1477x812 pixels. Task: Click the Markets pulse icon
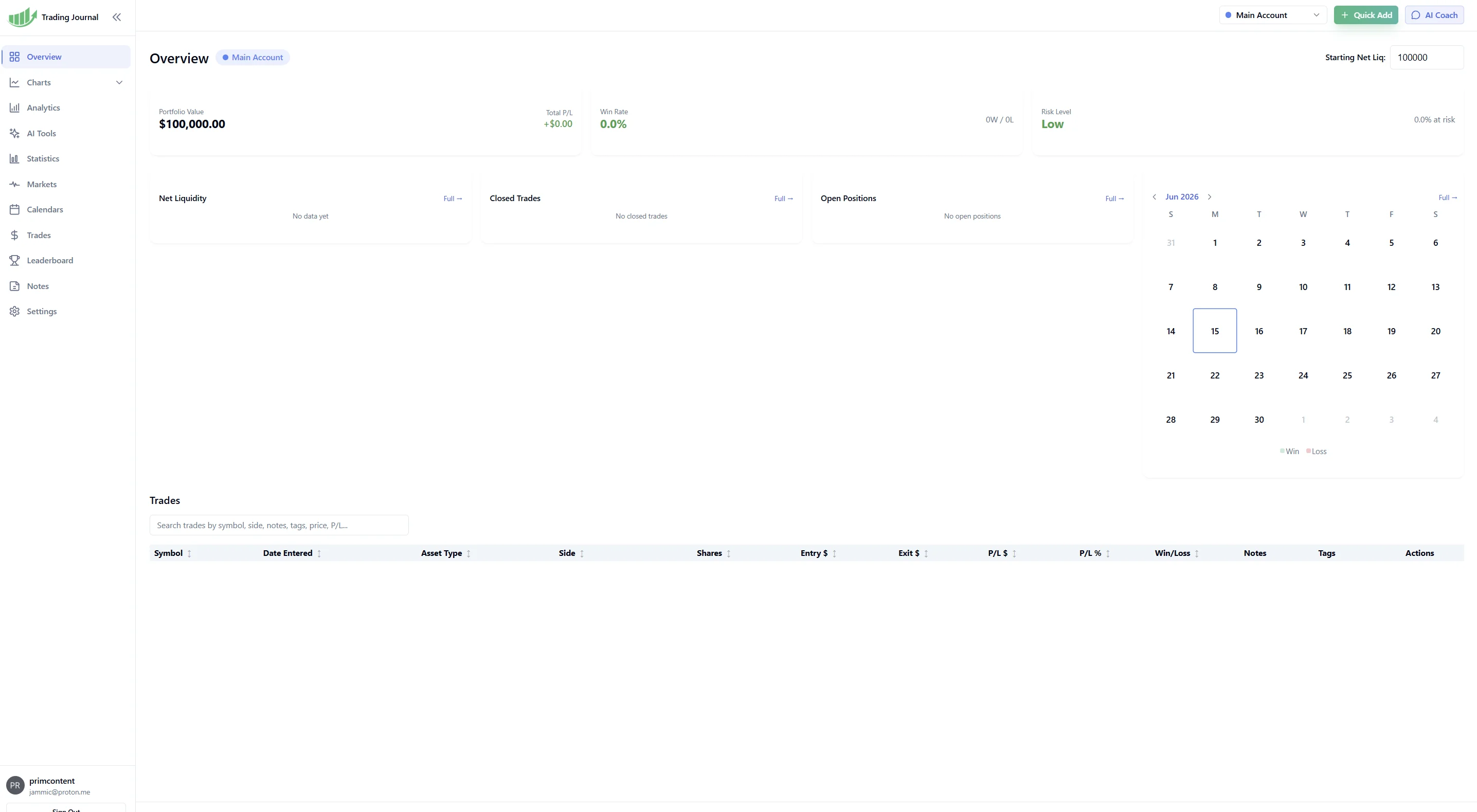click(x=15, y=184)
